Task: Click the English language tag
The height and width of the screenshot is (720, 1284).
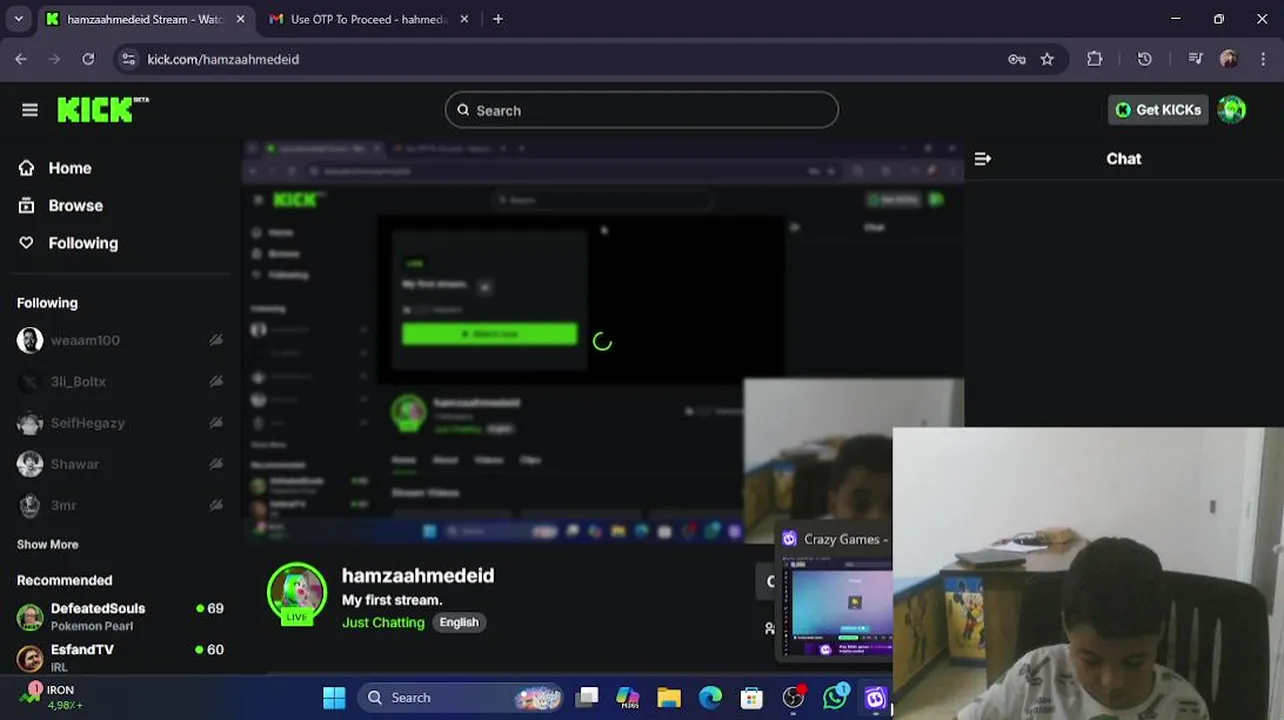Action: [459, 622]
